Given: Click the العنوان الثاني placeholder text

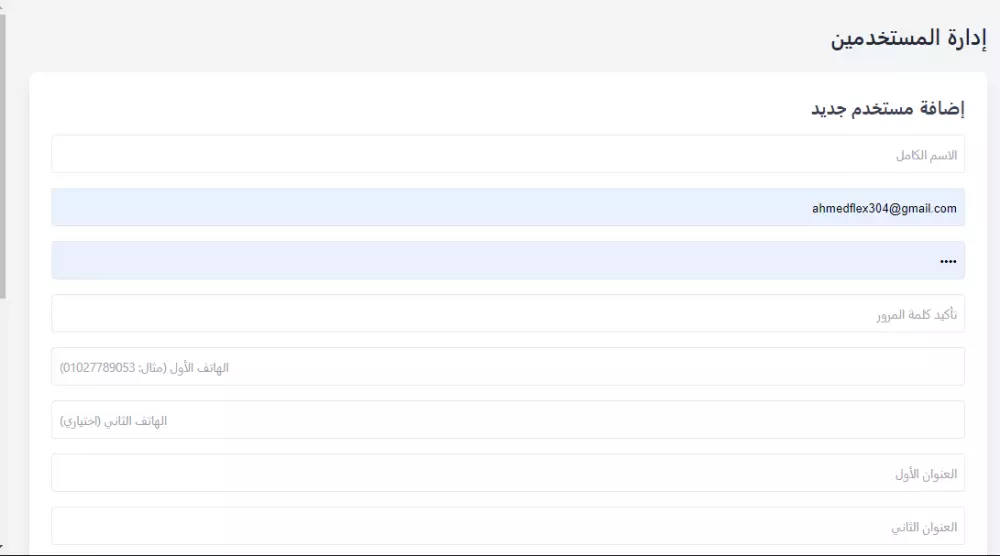Looking at the screenshot, I should coord(924,527).
